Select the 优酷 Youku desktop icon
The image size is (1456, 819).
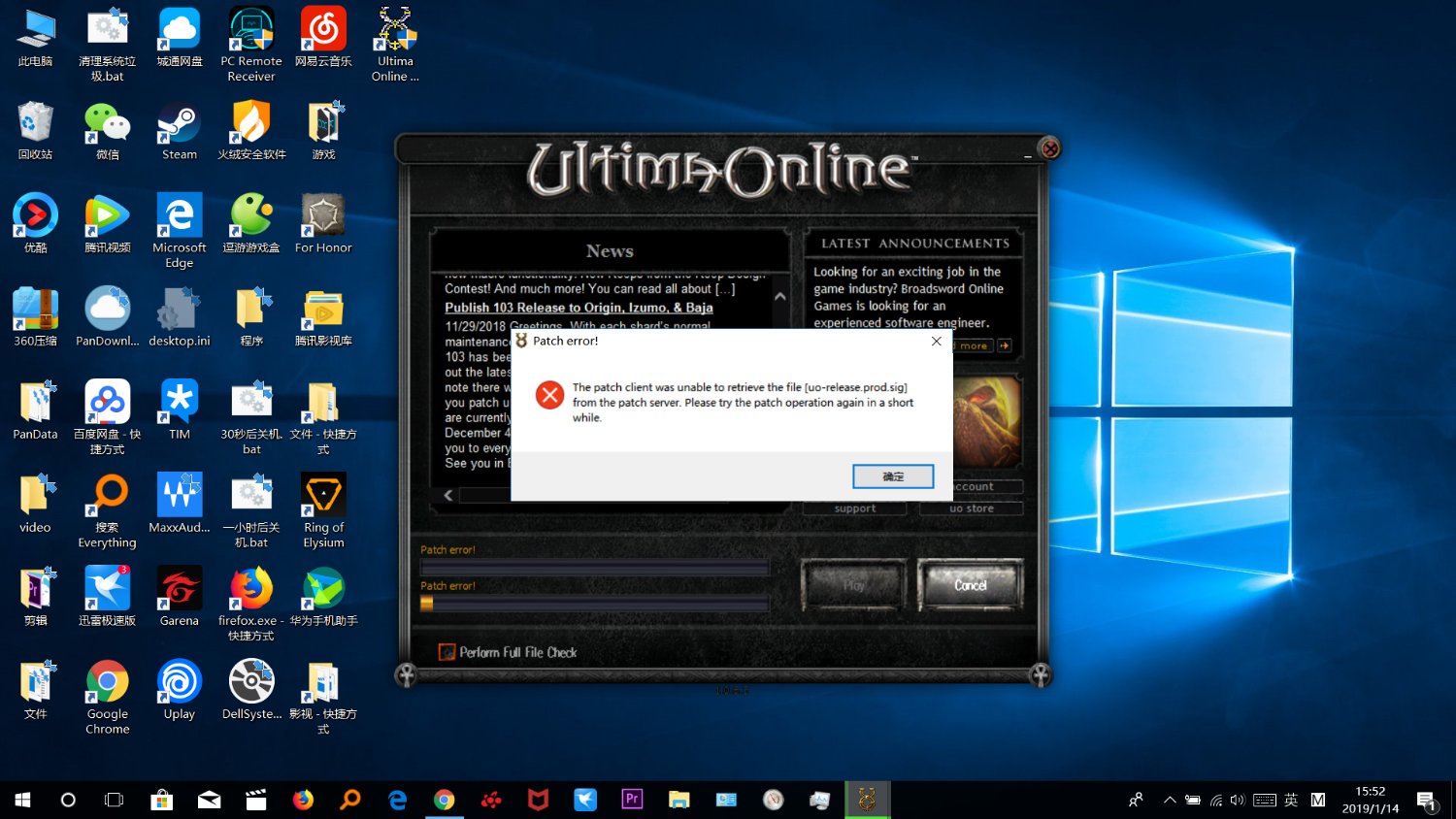(36, 224)
